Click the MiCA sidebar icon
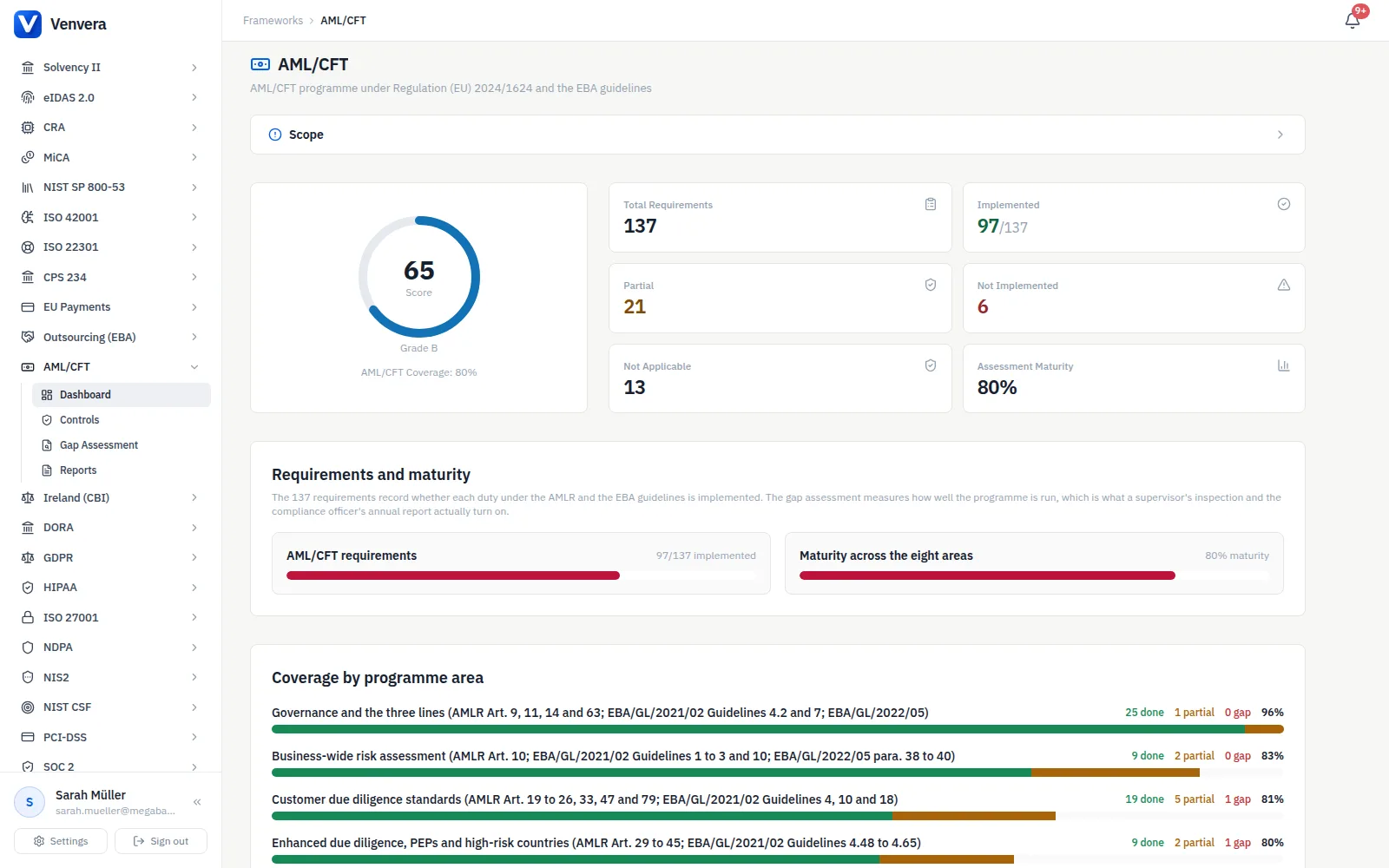 pyautogui.click(x=28, y=157)
